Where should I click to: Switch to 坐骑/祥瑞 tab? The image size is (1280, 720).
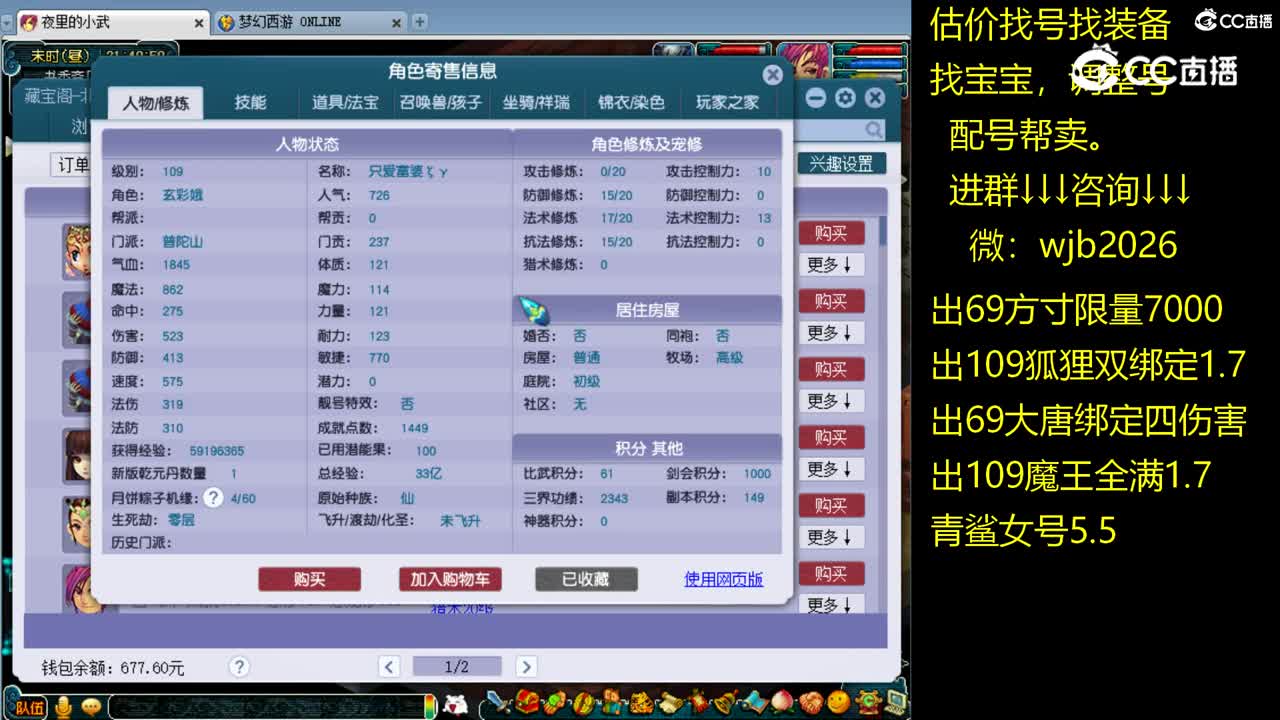pos(536,102)
